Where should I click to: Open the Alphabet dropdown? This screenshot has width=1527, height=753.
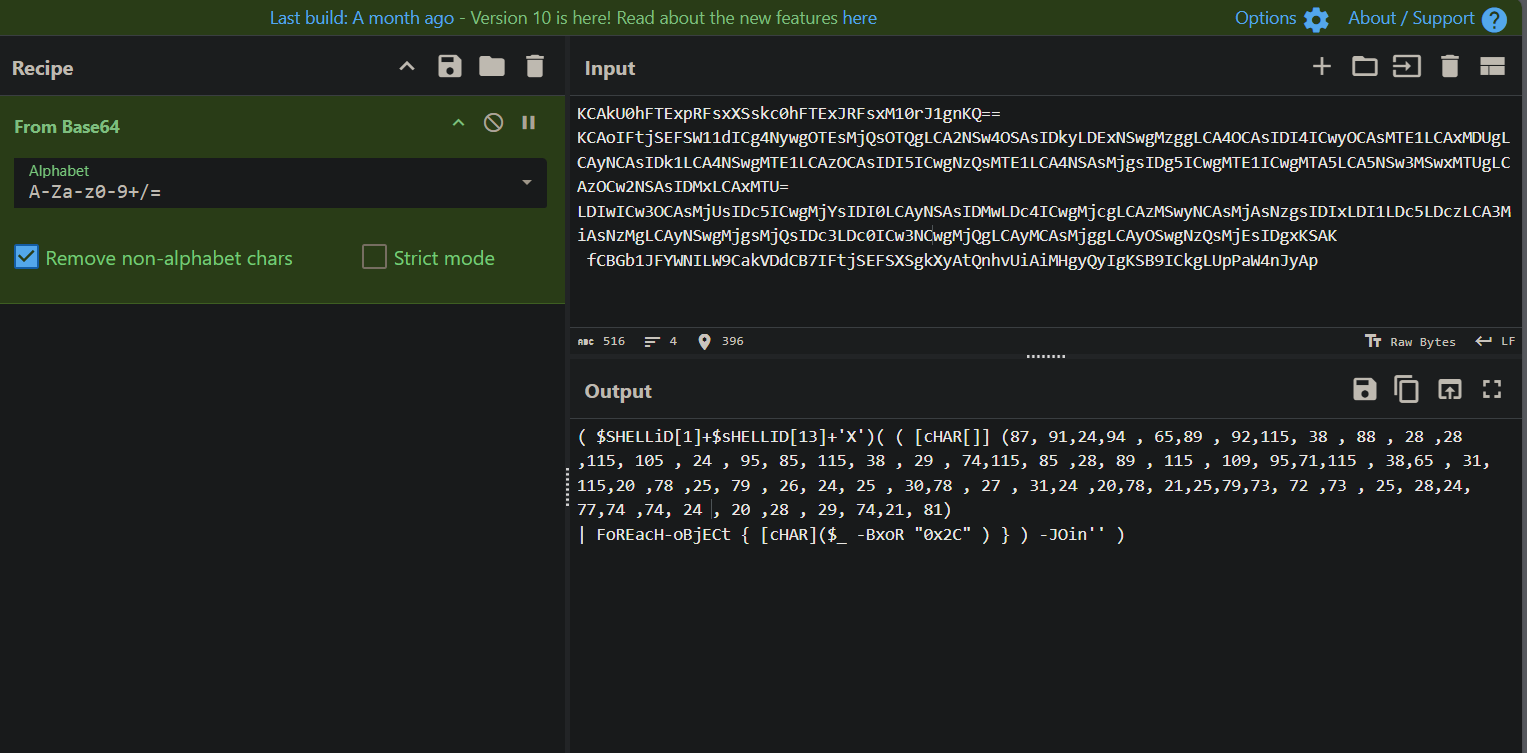(526, 183)
